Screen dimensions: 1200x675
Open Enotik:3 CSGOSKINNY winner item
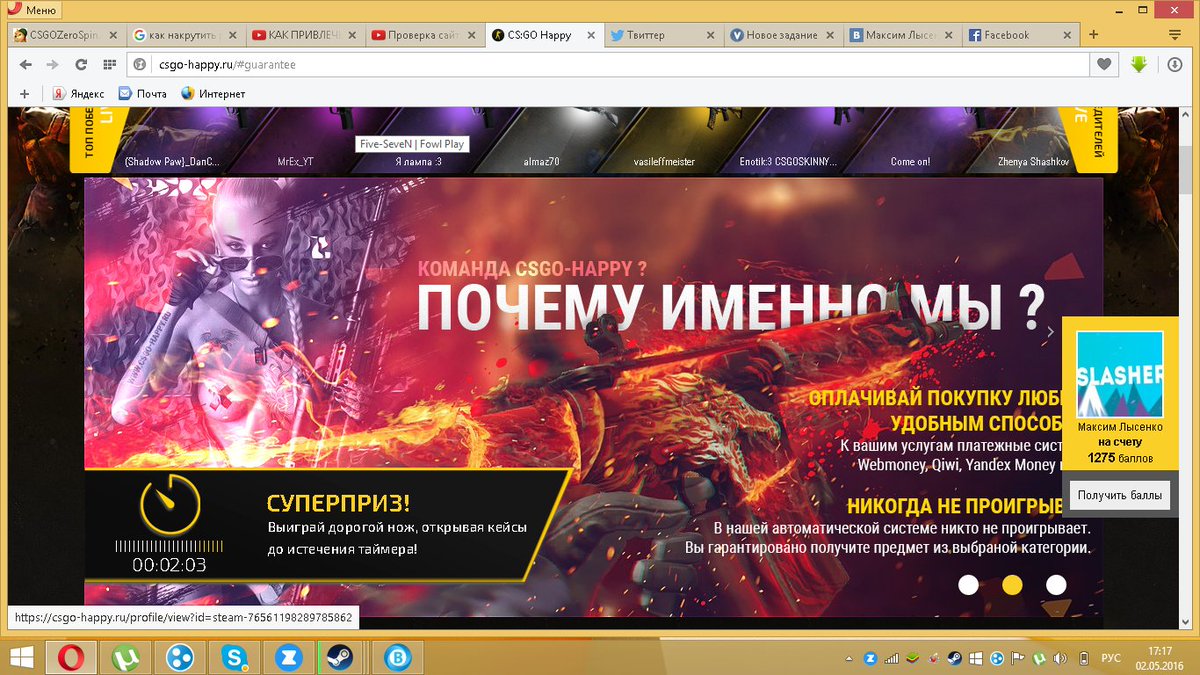pos(786,140)
